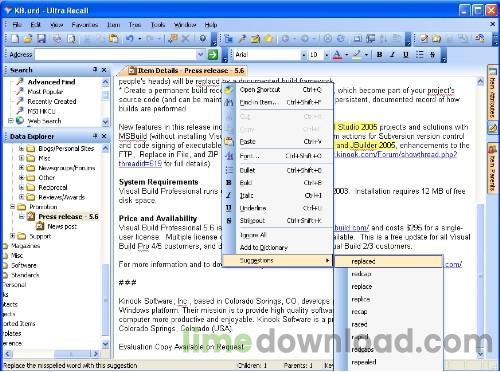Click the Bullet icon in context menu
500x372 pixels.
229,170
